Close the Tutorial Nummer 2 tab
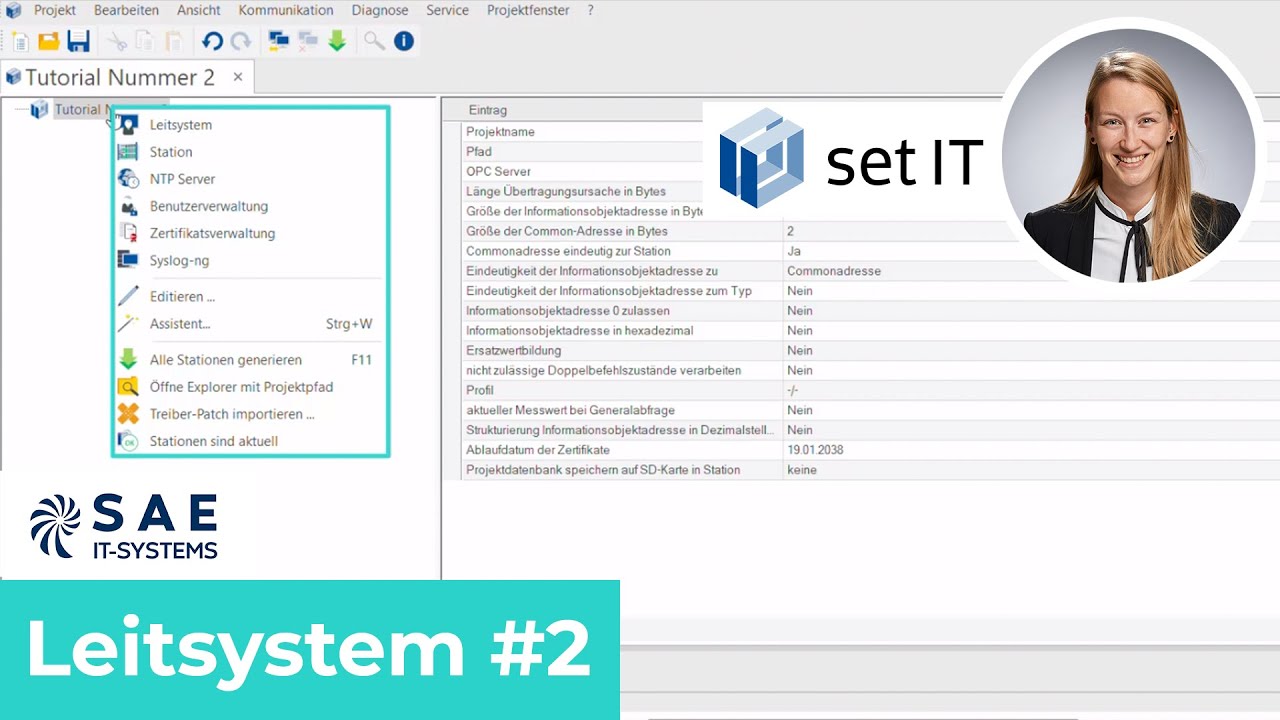 tap(238, 77)
